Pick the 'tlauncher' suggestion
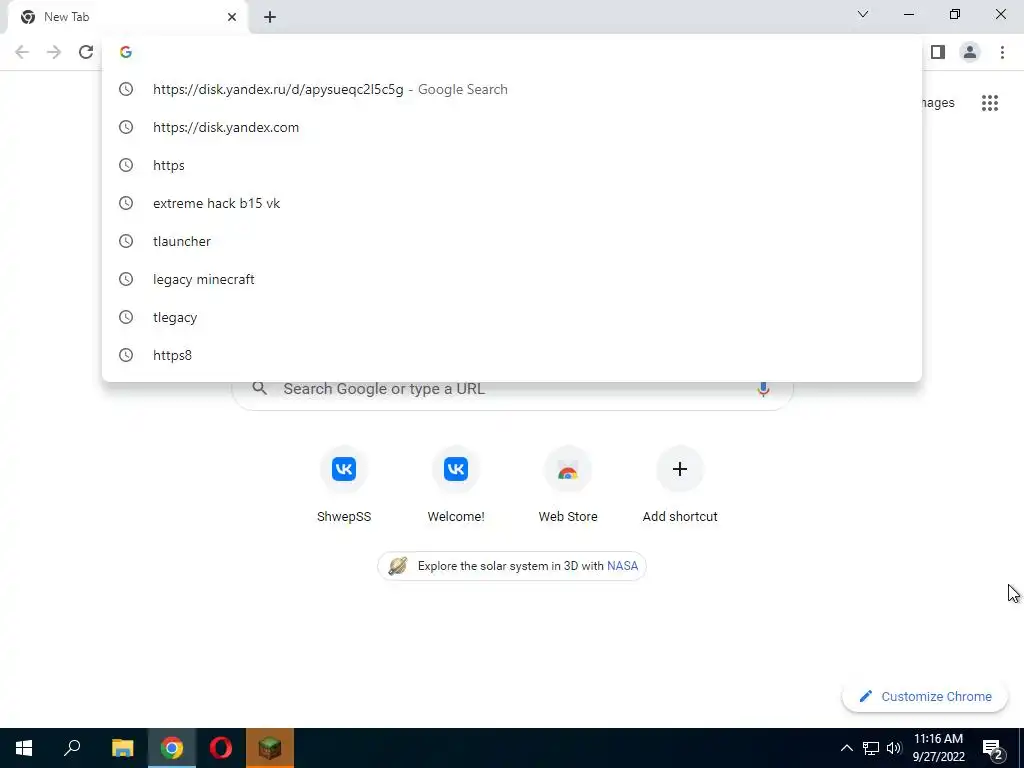 pos(512,241)
